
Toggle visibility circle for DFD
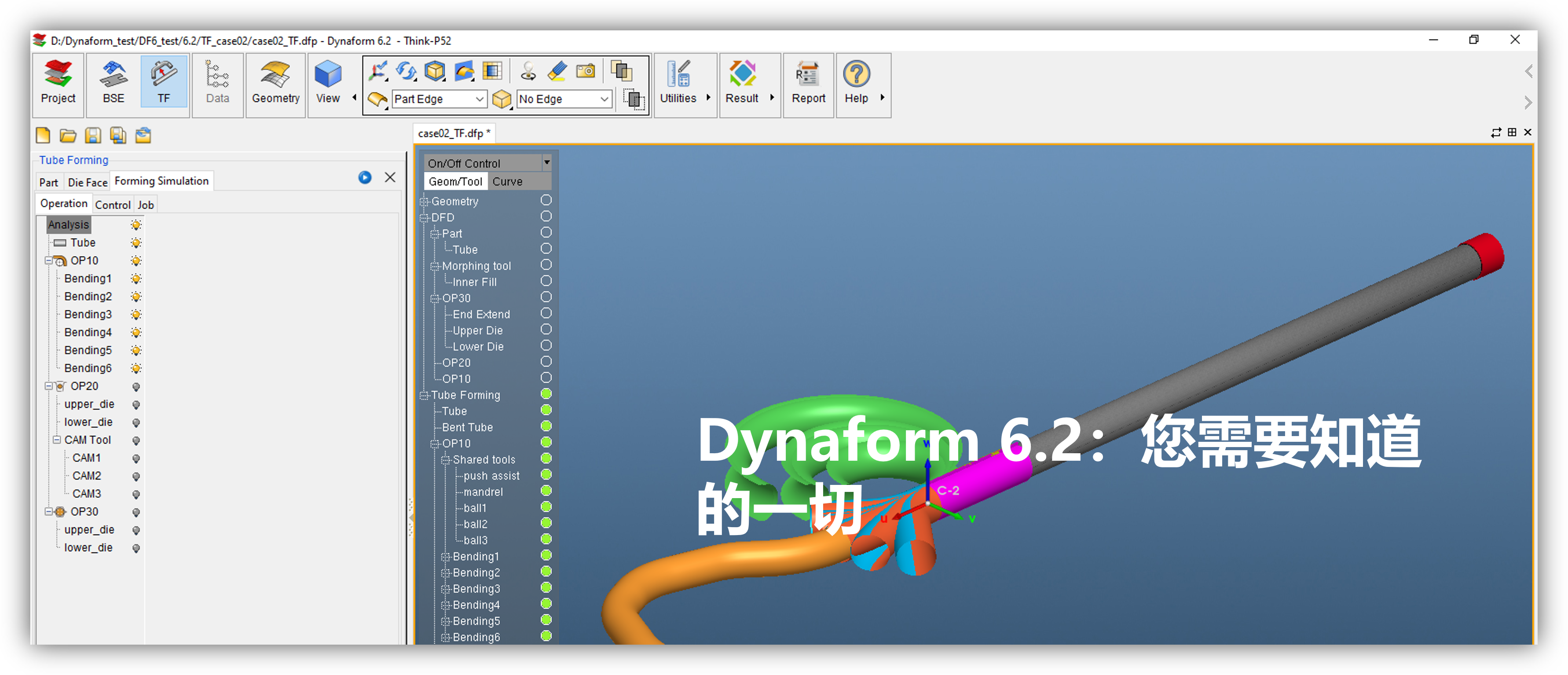point(546,216)
